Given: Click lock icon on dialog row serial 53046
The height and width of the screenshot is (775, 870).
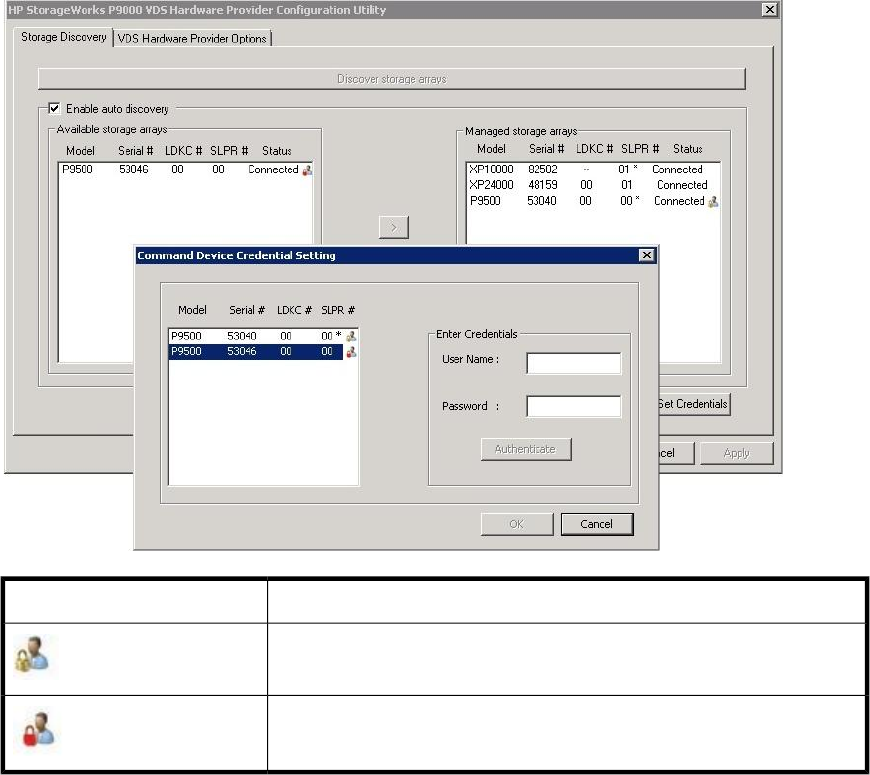Looking at the screenshot, I should (x=351, y=352).
